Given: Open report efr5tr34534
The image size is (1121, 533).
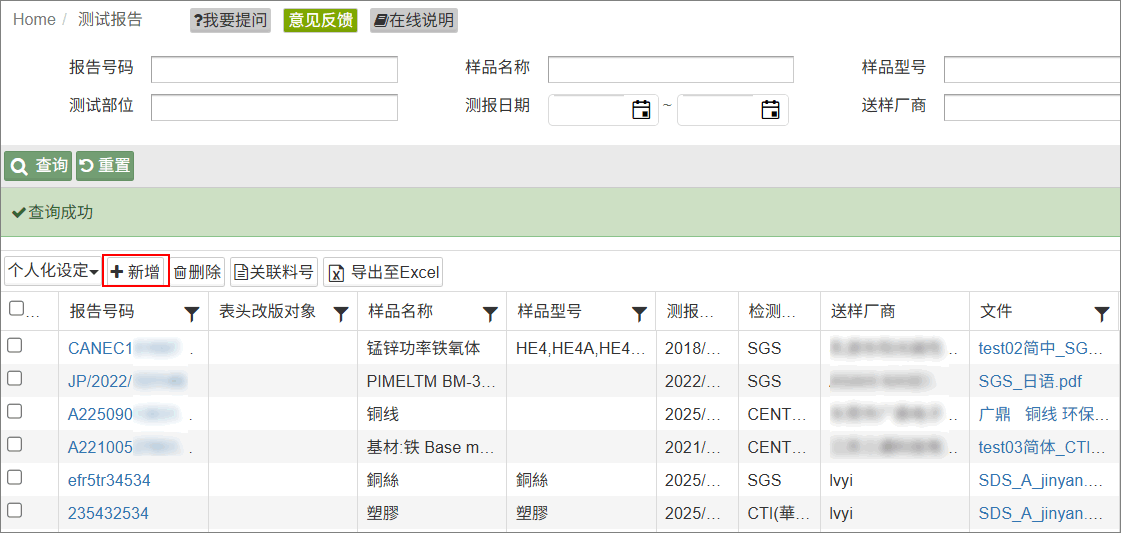Looking at the screenshot, I should [x=109, y=480].
